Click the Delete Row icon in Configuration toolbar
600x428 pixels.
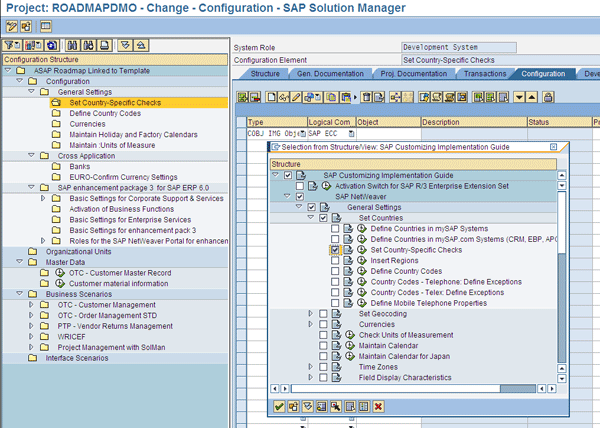pos(255,97)
